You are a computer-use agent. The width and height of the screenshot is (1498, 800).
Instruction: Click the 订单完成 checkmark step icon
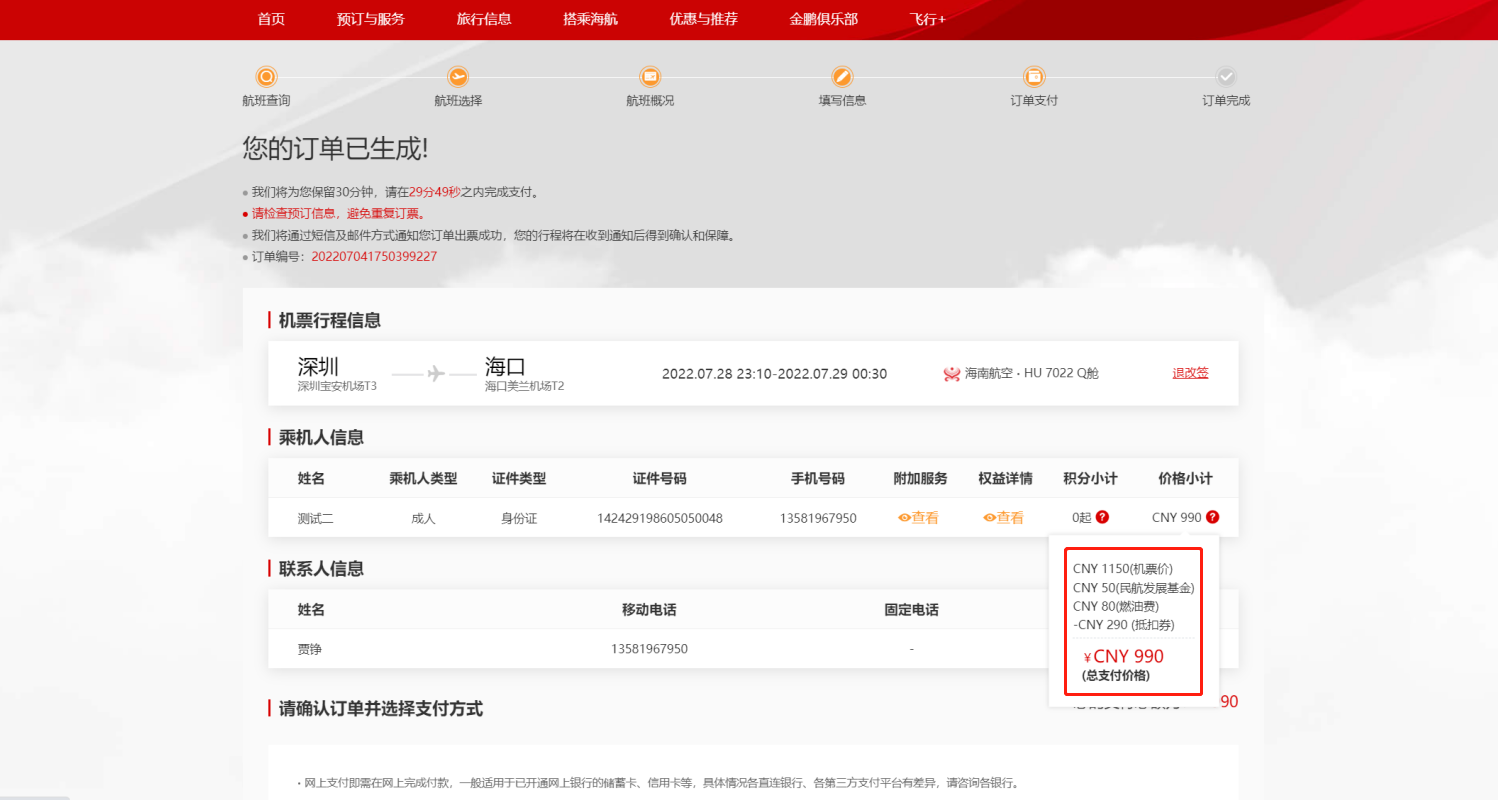point(1226,77)
